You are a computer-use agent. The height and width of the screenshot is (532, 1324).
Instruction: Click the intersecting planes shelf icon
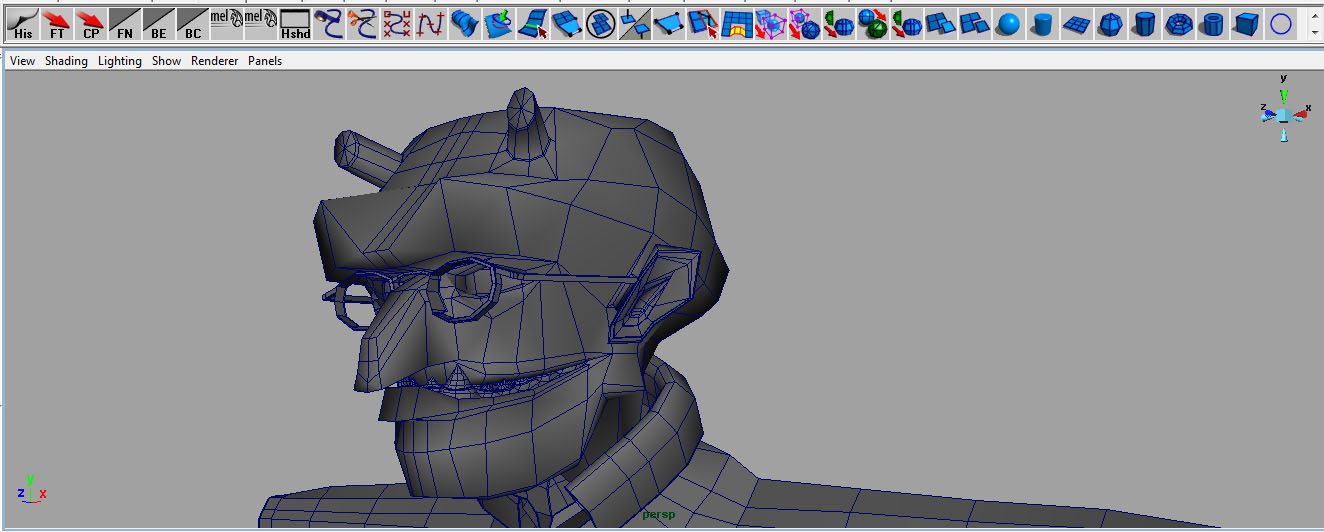(x=635, y=23)
